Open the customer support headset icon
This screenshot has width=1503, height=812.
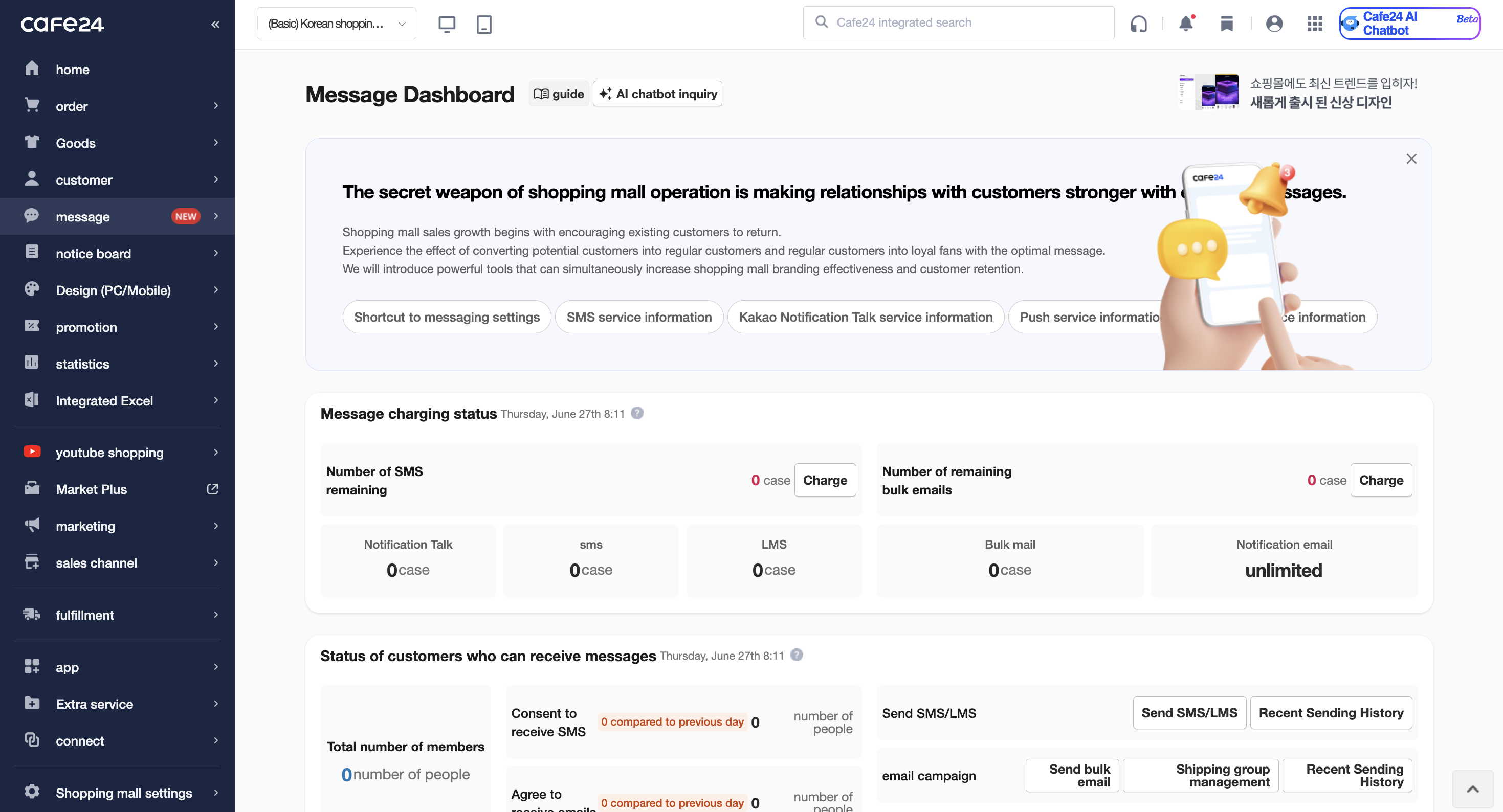tap(1138, 24)
